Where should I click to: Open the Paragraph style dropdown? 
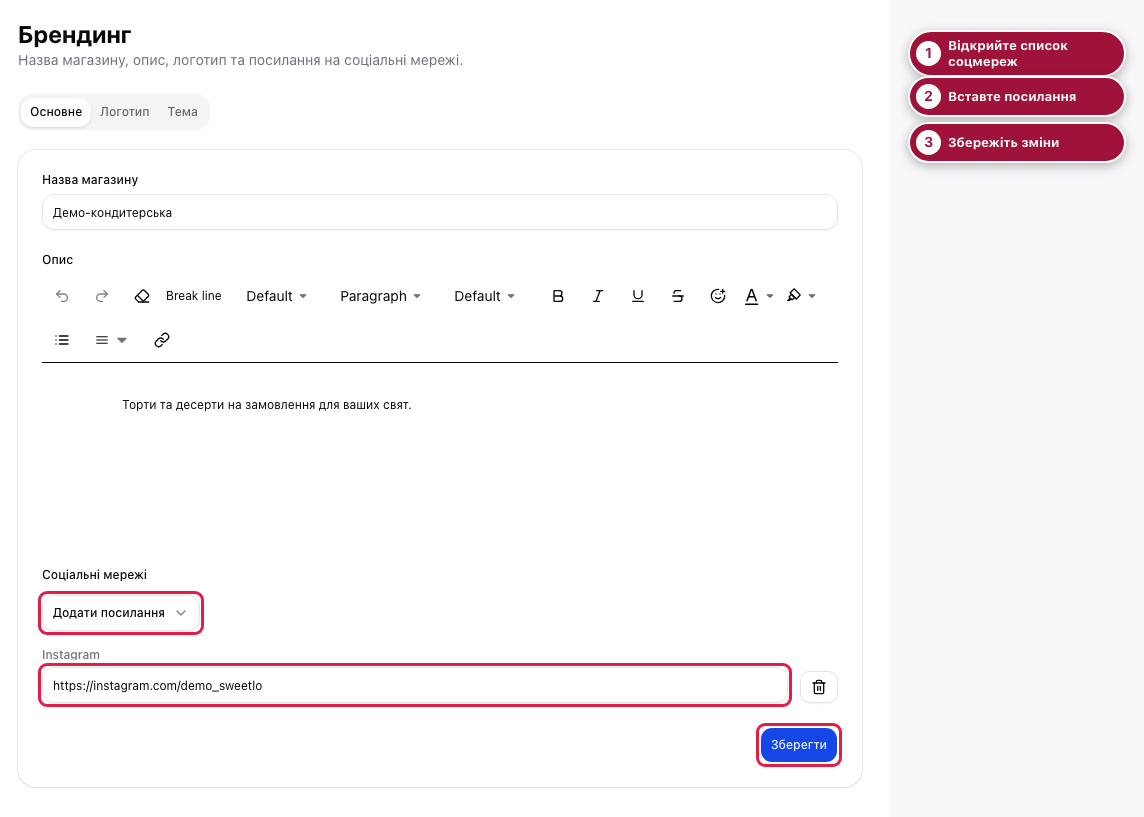click(x=380, y=296)
